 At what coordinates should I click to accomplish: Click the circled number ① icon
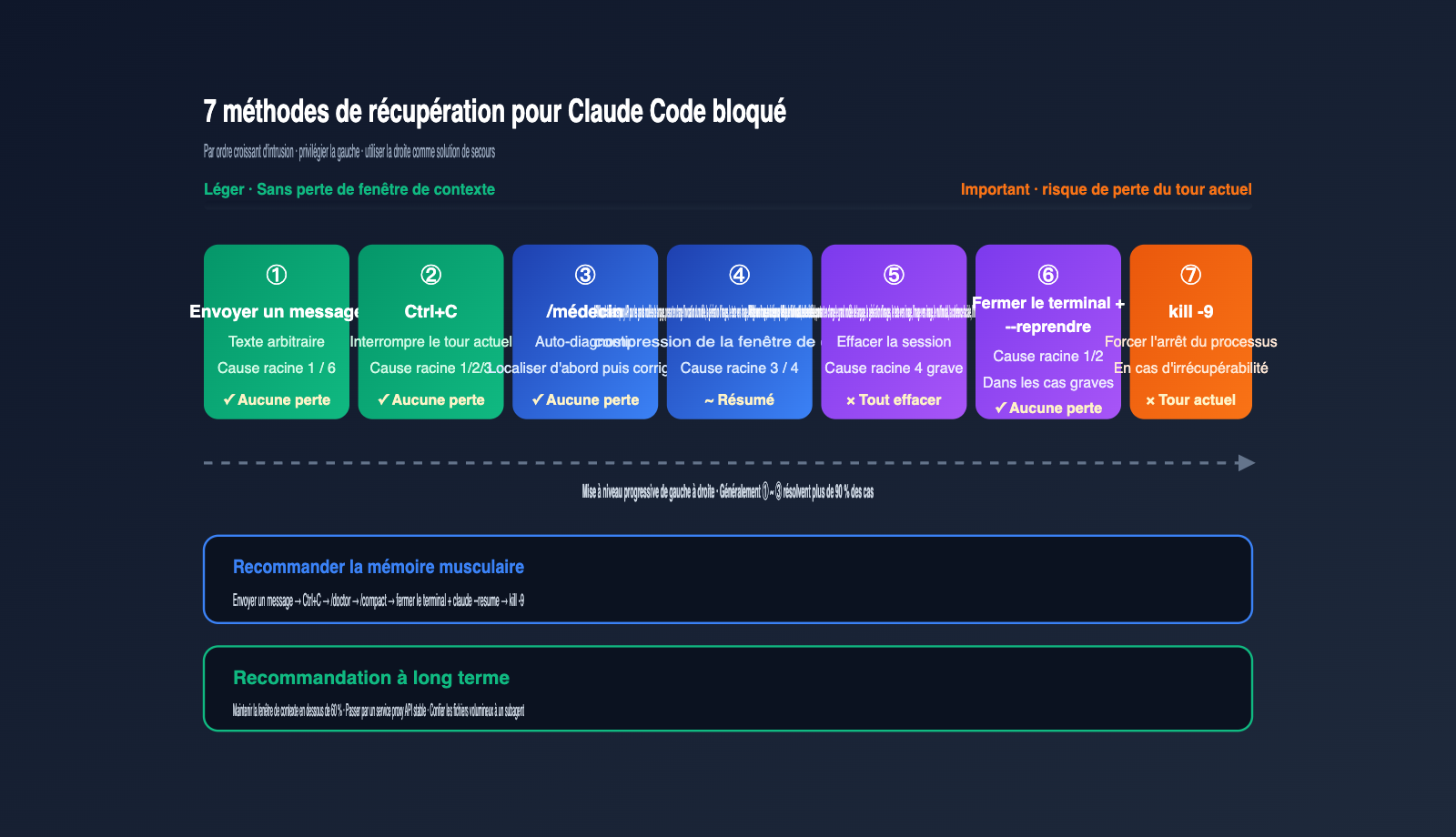pos(277,275)
